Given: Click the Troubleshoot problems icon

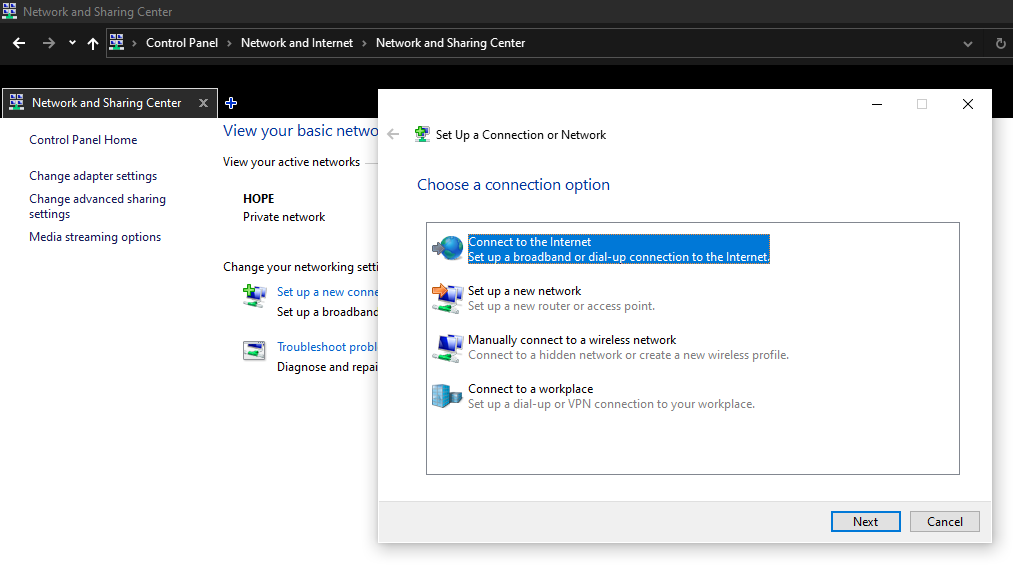Looking at the screenshot, I should pyautogui.click(x=254, y=351).
